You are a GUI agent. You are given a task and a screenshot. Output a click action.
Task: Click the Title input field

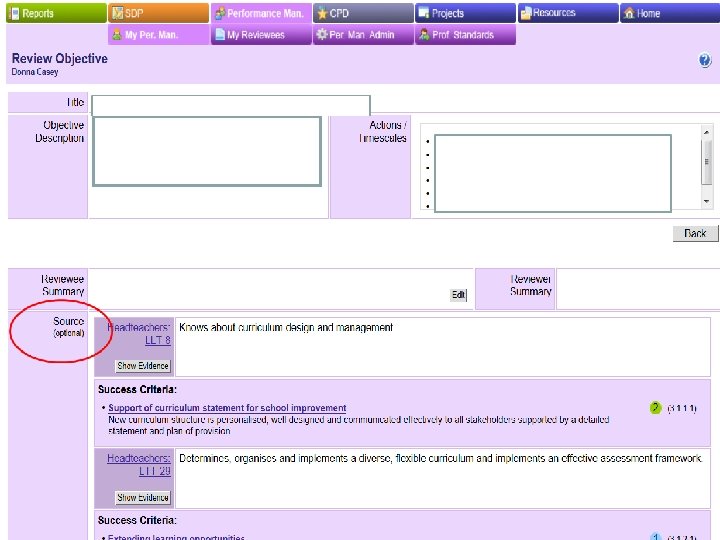tap(231, 105)
